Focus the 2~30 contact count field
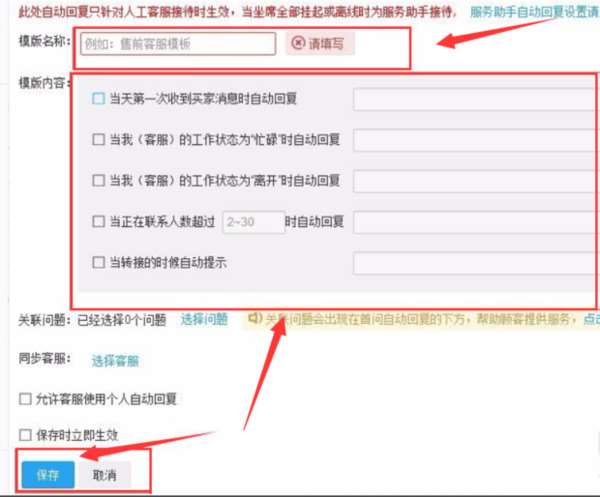Viewport: 600px width, 497px height. click(x=254, y=222)
